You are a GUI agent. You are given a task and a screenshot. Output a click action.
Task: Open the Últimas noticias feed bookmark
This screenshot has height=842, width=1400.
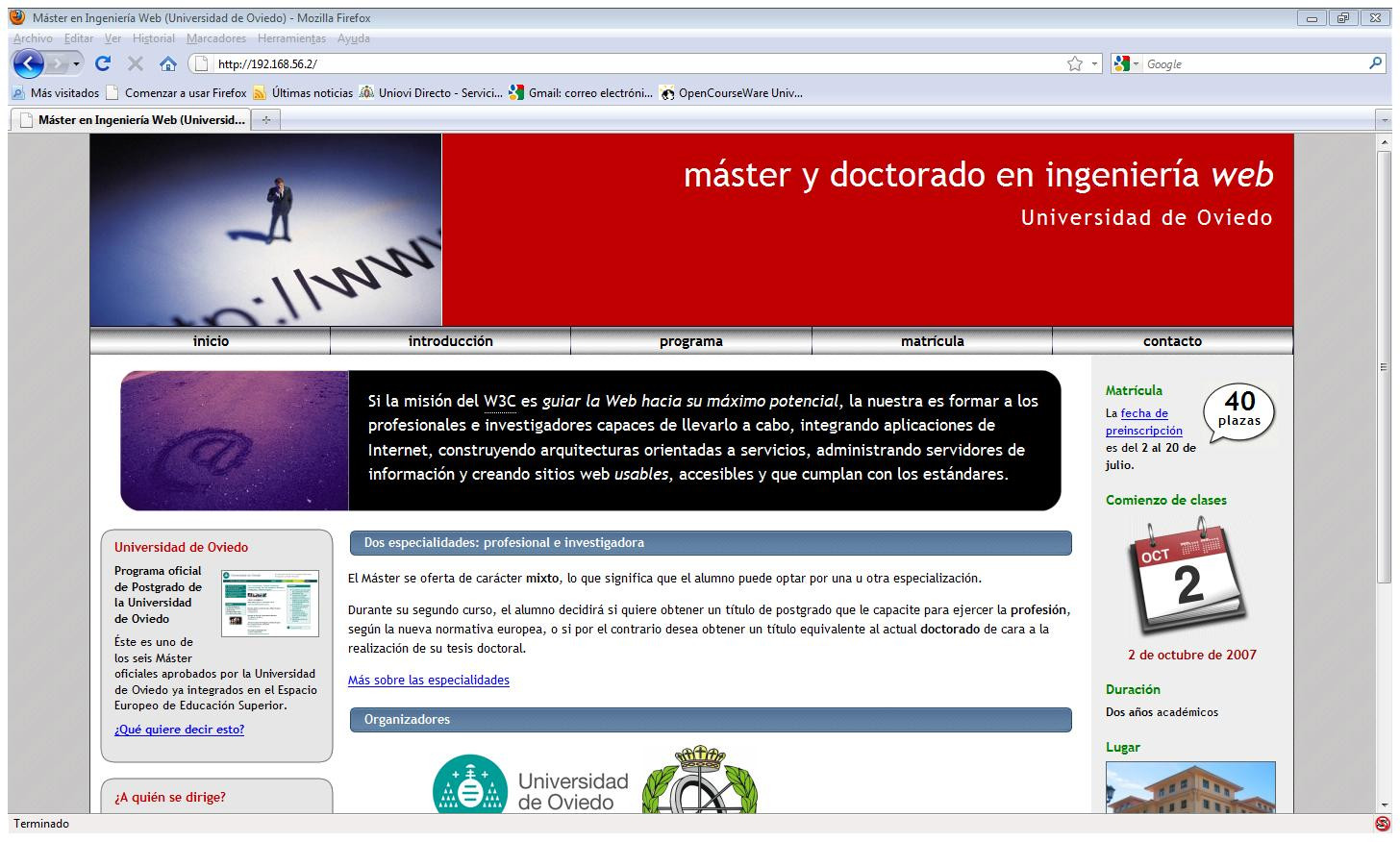pos(303,93)
